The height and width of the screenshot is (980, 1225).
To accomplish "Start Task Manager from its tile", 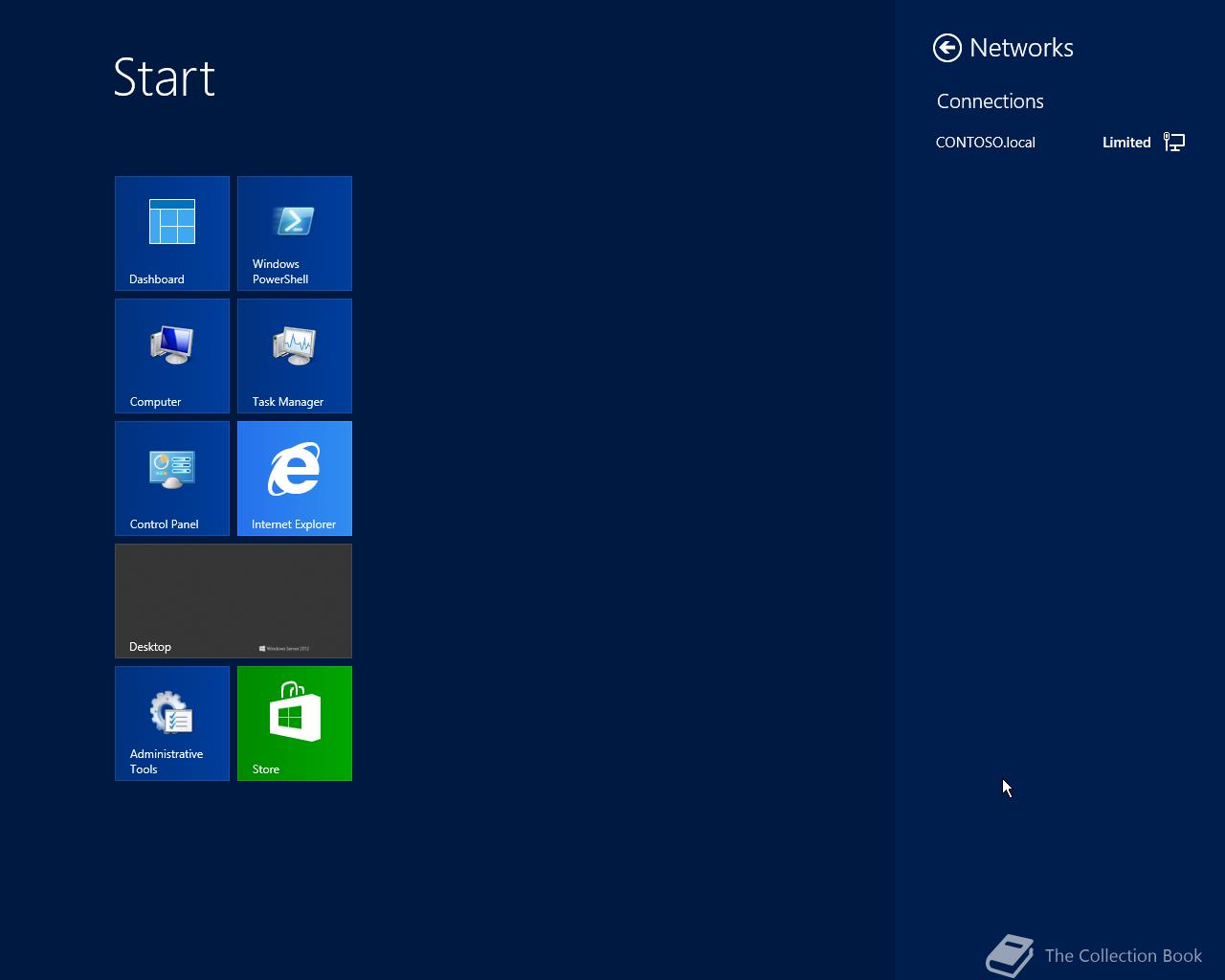I will point(295,356).
